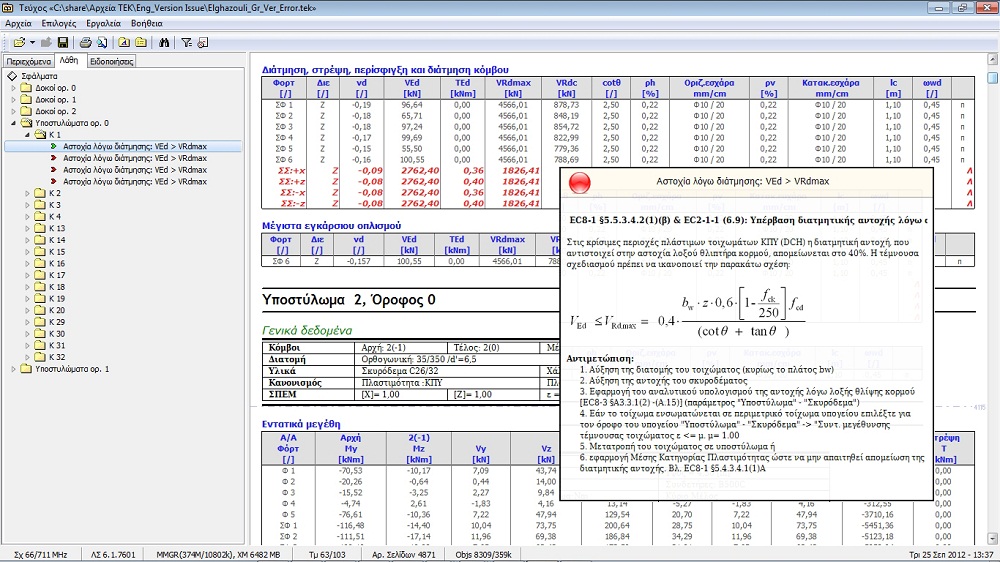The image size is (1000, 562).
Task: Switch to the Ειδοποιήσεις tab
Action: point(111,62)
